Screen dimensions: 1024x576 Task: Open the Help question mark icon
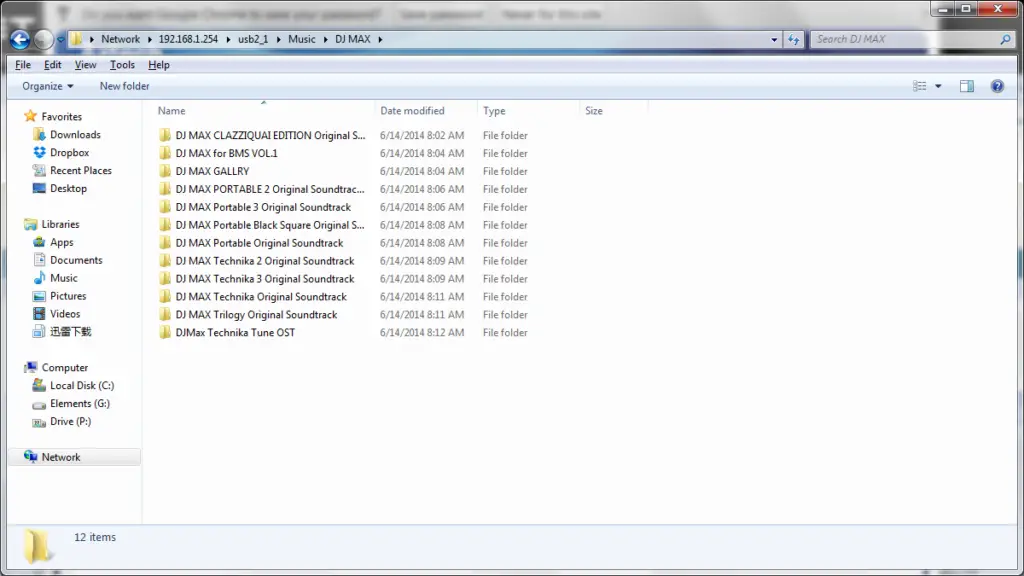click(997, 86)
